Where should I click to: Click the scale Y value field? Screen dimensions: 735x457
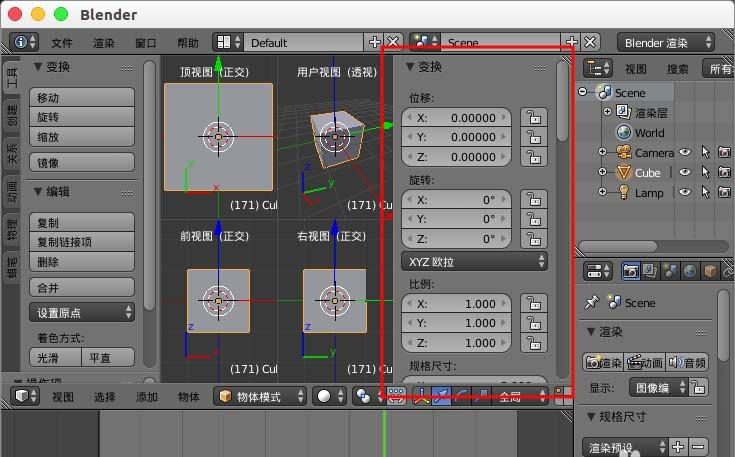point(456,323)
